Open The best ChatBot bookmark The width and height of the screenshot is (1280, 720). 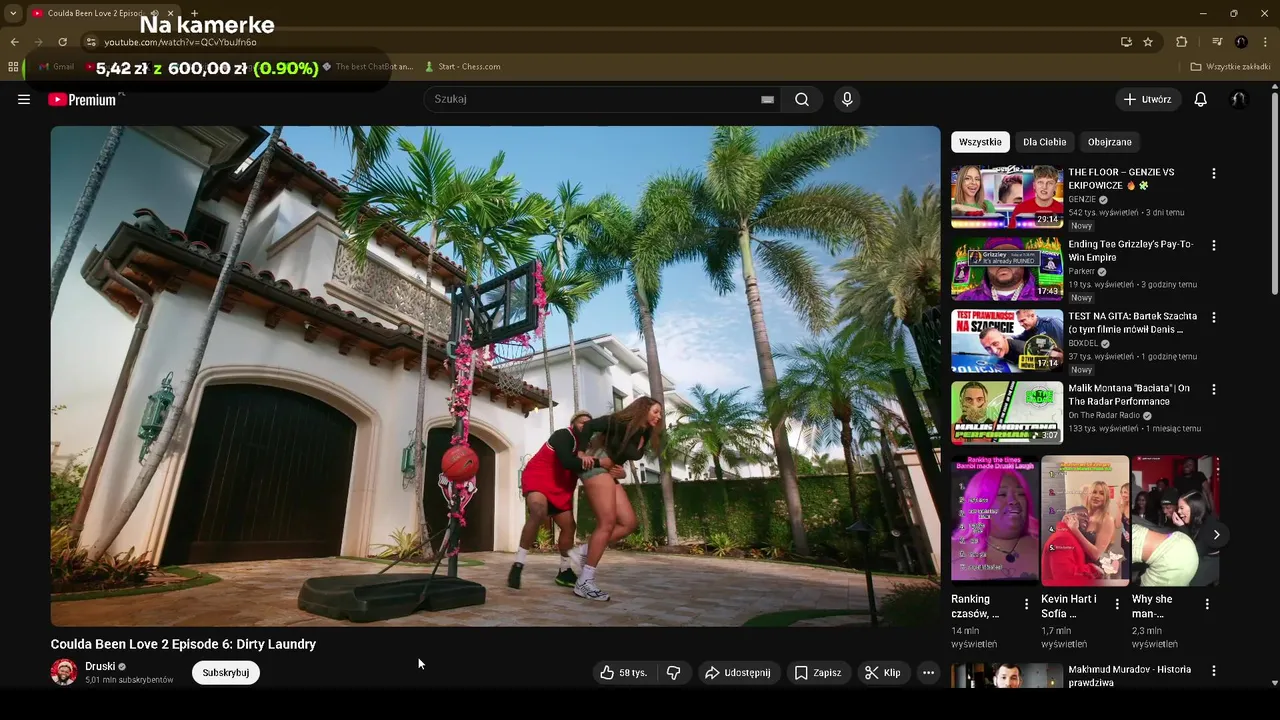point(367,67)
